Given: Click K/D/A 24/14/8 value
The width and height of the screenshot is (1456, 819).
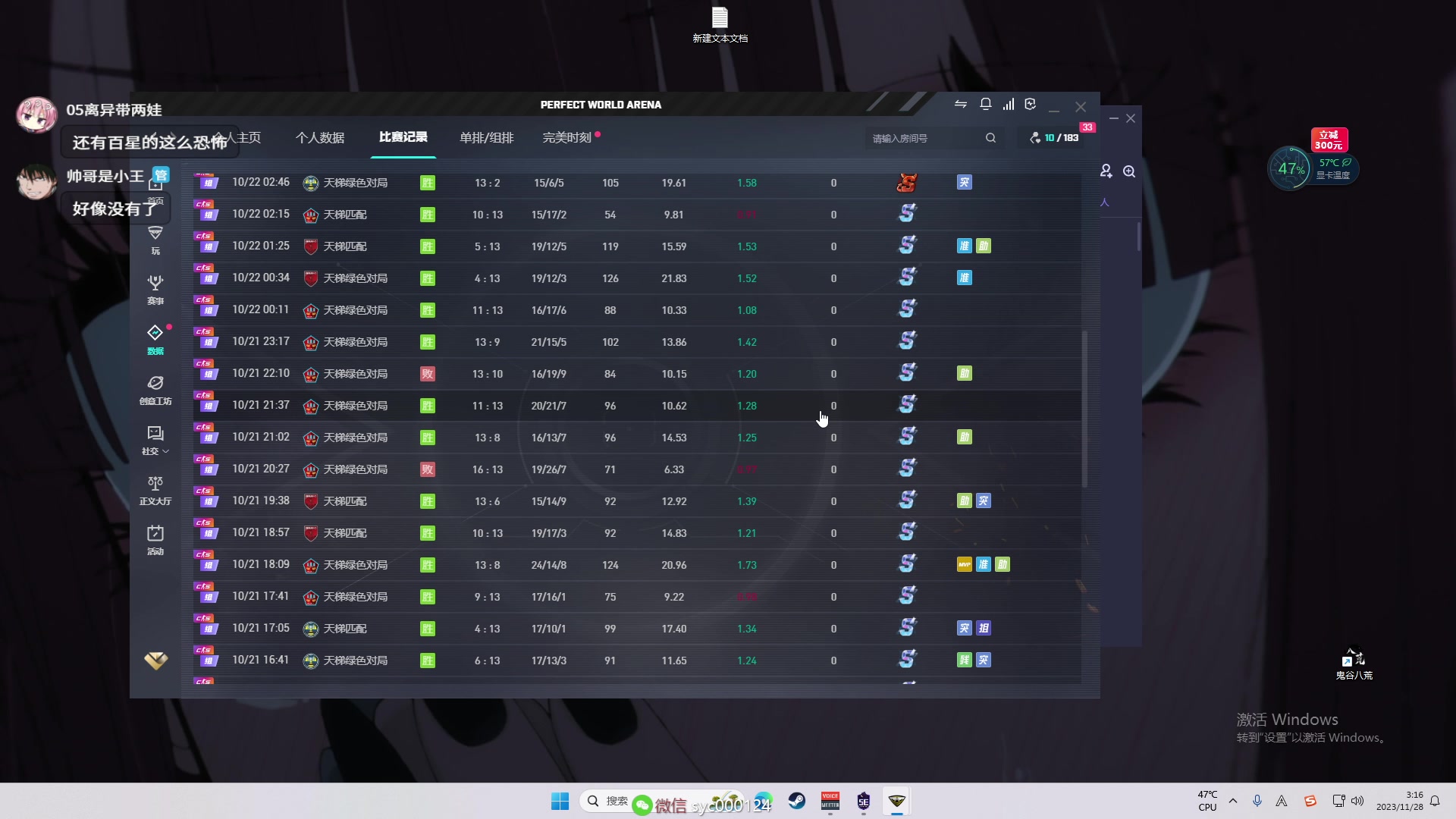Looking at the screenshot, I should [x=549, y=565].
